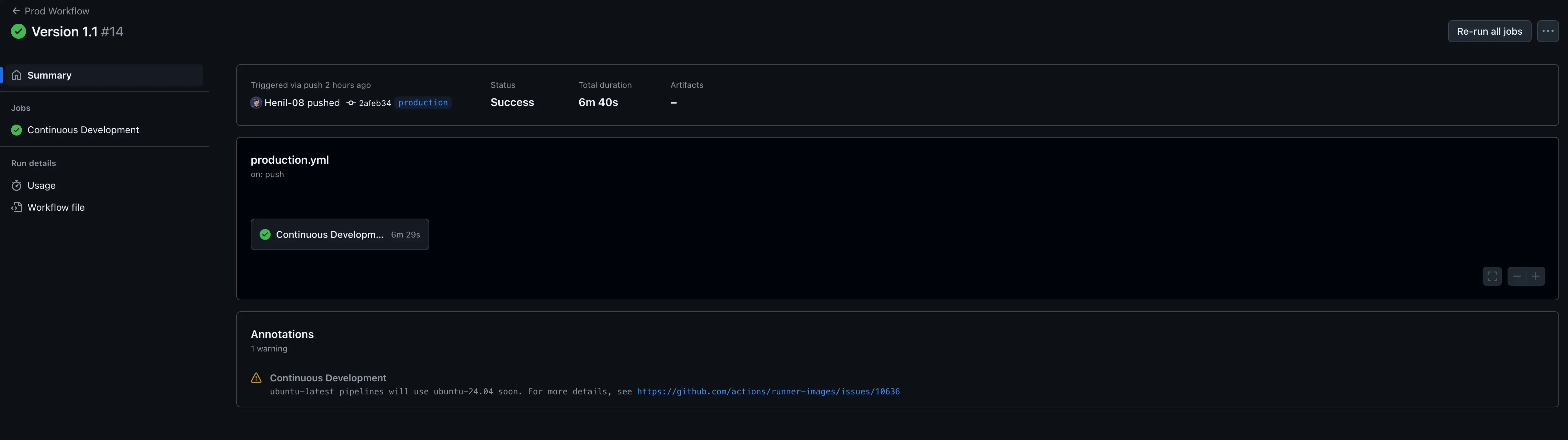Open Continuous Development job card in graph

pos(340,235)
